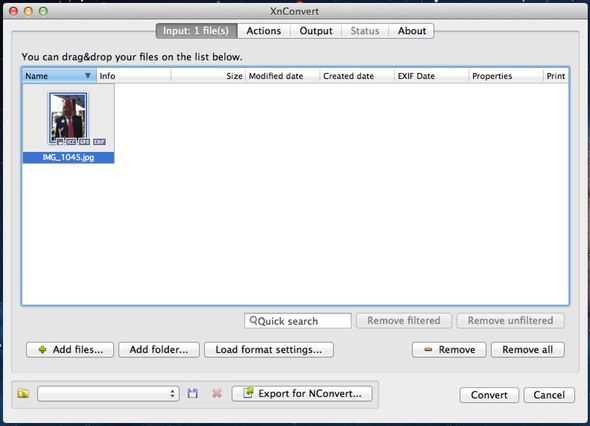
Task: Click Export for NConvert...
Action: [302, 394]
